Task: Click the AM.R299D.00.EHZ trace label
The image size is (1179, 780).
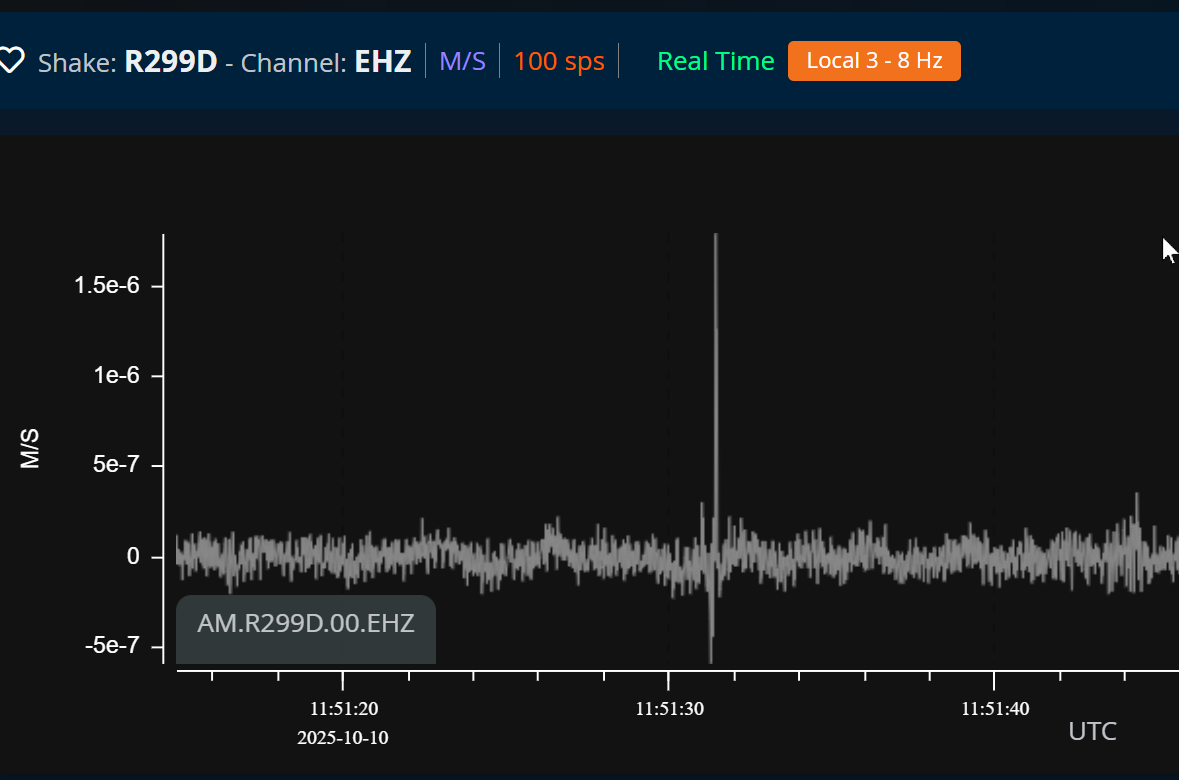Action: (306, 624)
